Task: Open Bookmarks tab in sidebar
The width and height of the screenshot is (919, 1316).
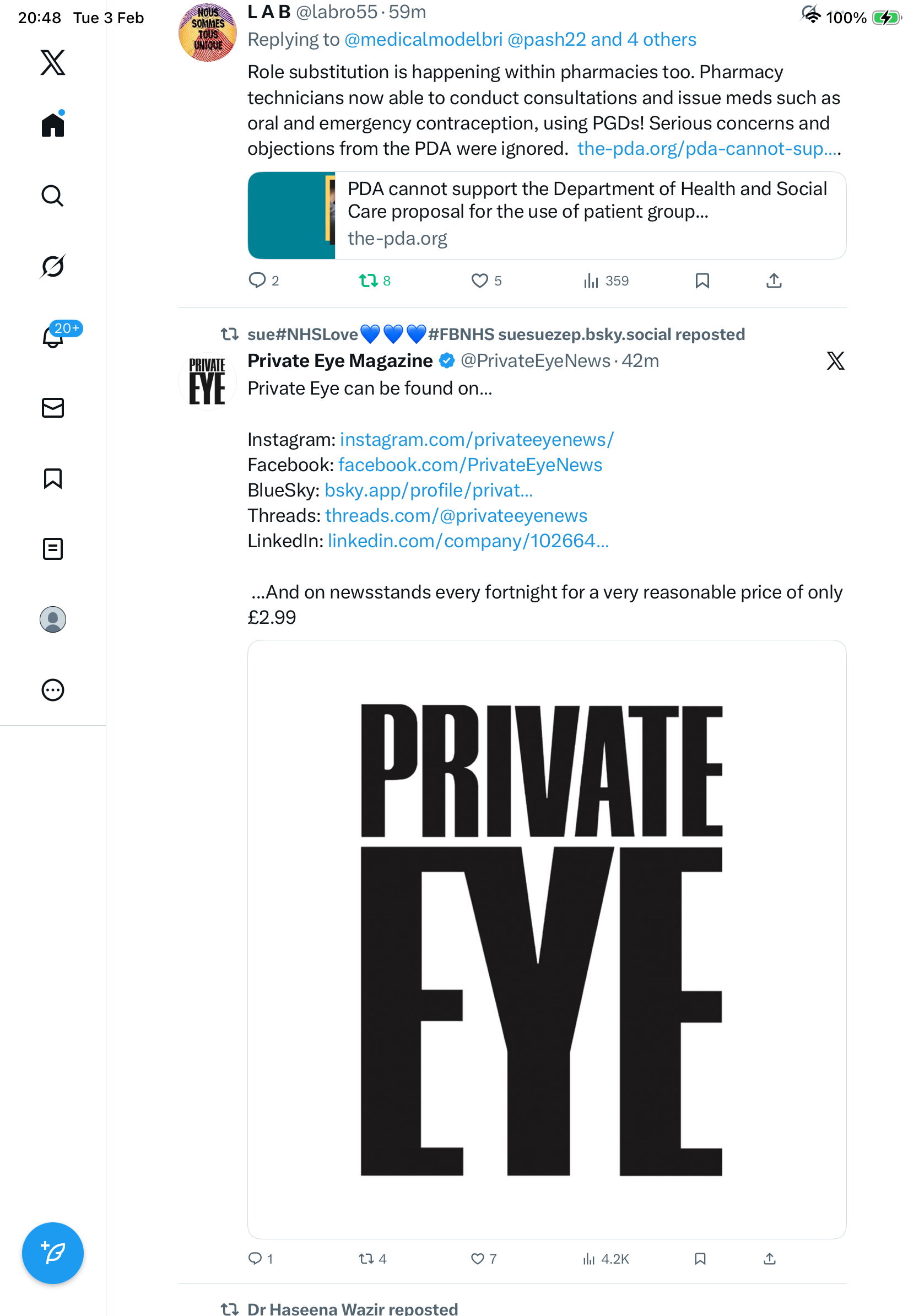Action: click(53, 478)
